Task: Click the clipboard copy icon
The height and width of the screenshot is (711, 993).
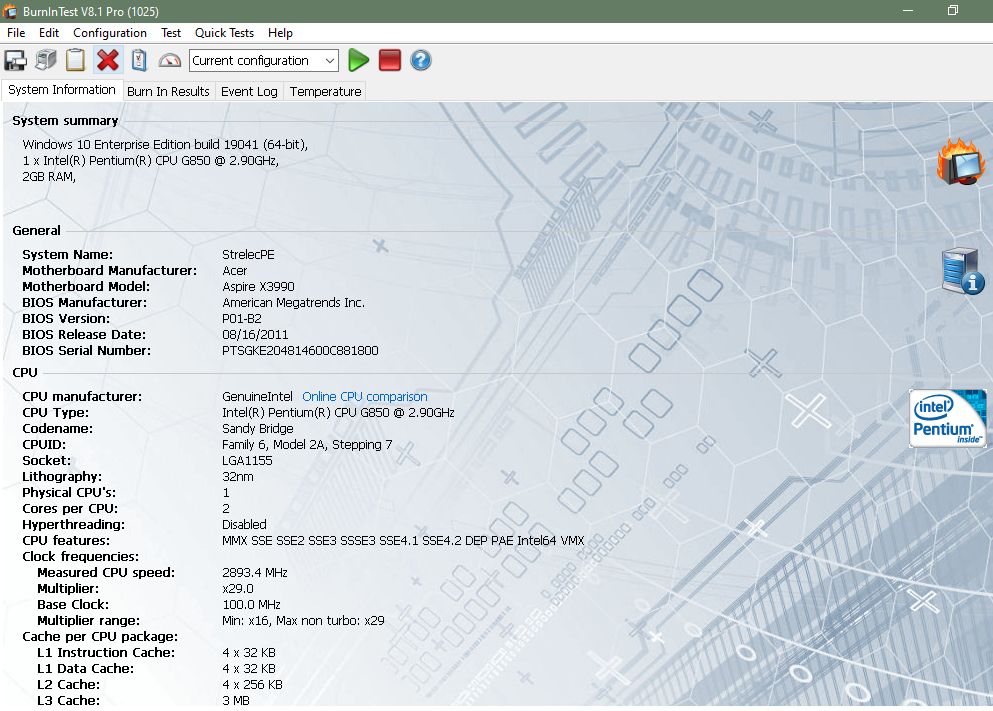Action: click(75, 61)
